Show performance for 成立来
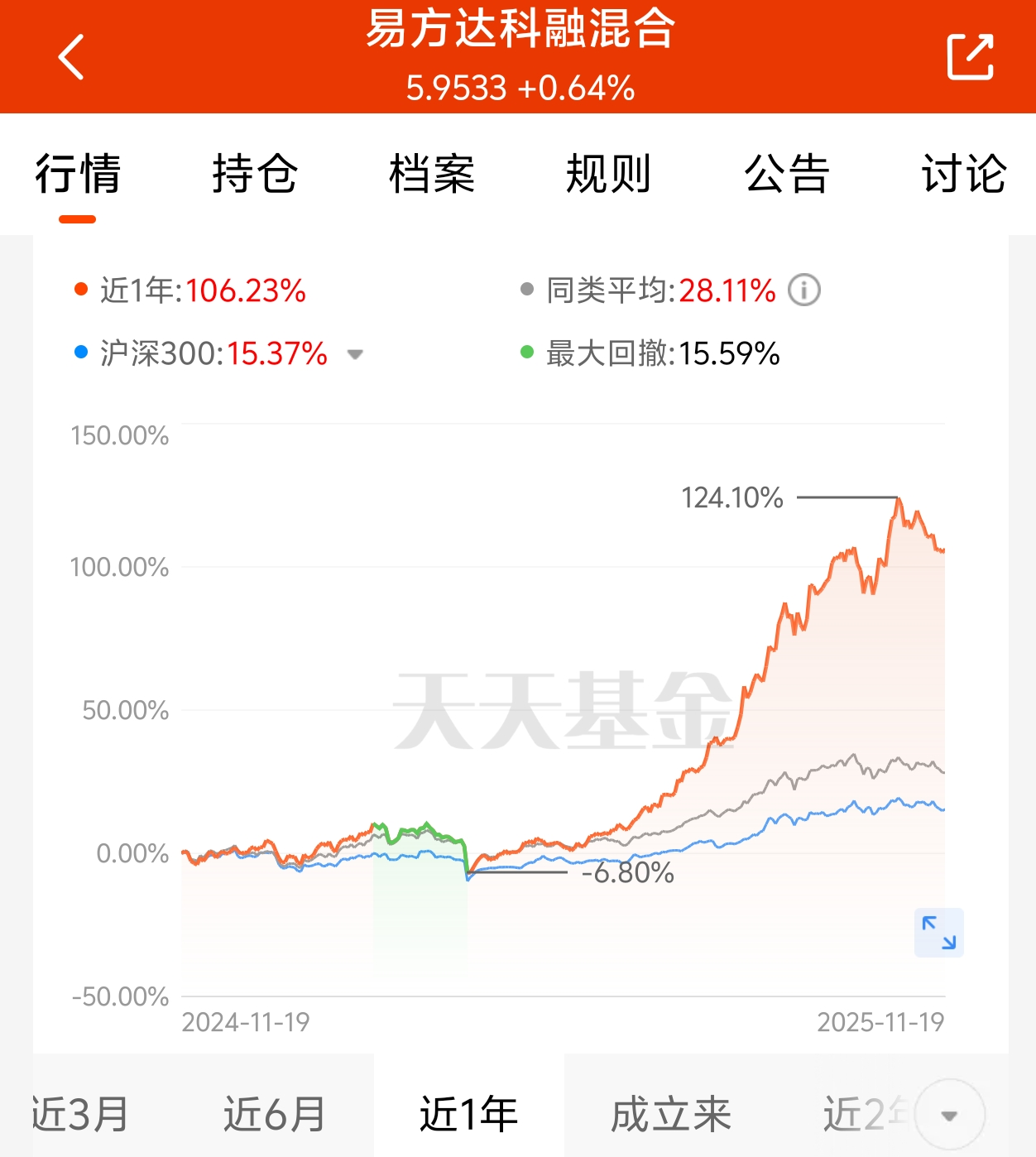Screen dimensions: 1036x1157 (x=671, y=1114)
